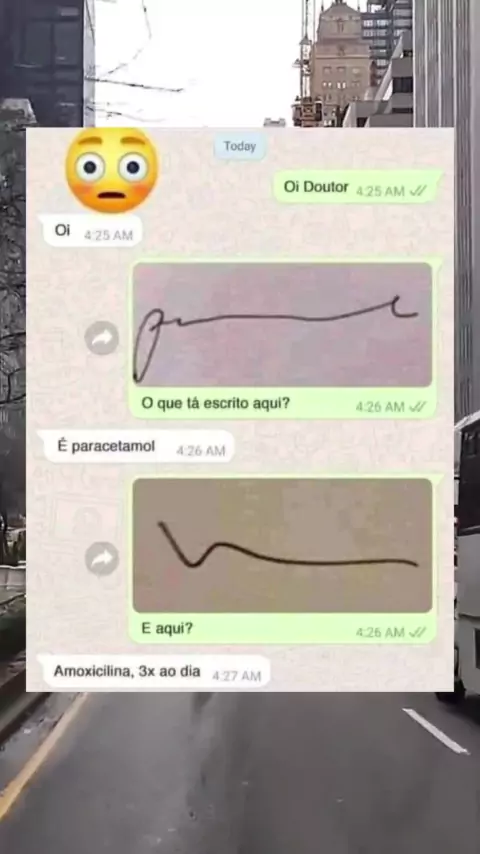Click 4:26 AM timestamp beside 'É paracetamol'
Viewport: 480px width, 854px height.
(200, 451)
